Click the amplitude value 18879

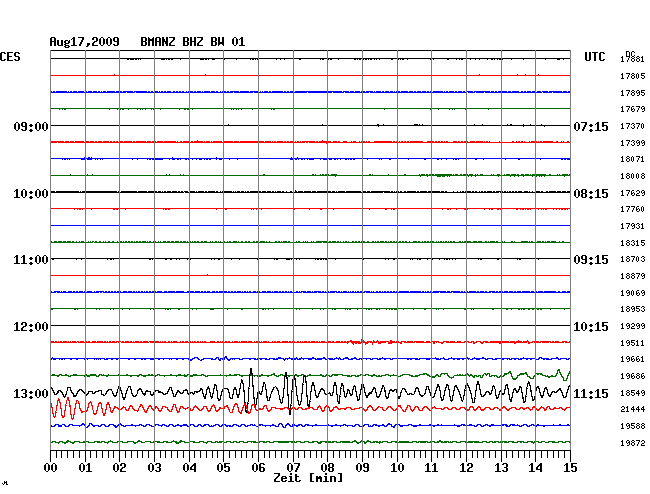[x=633, y=276]
